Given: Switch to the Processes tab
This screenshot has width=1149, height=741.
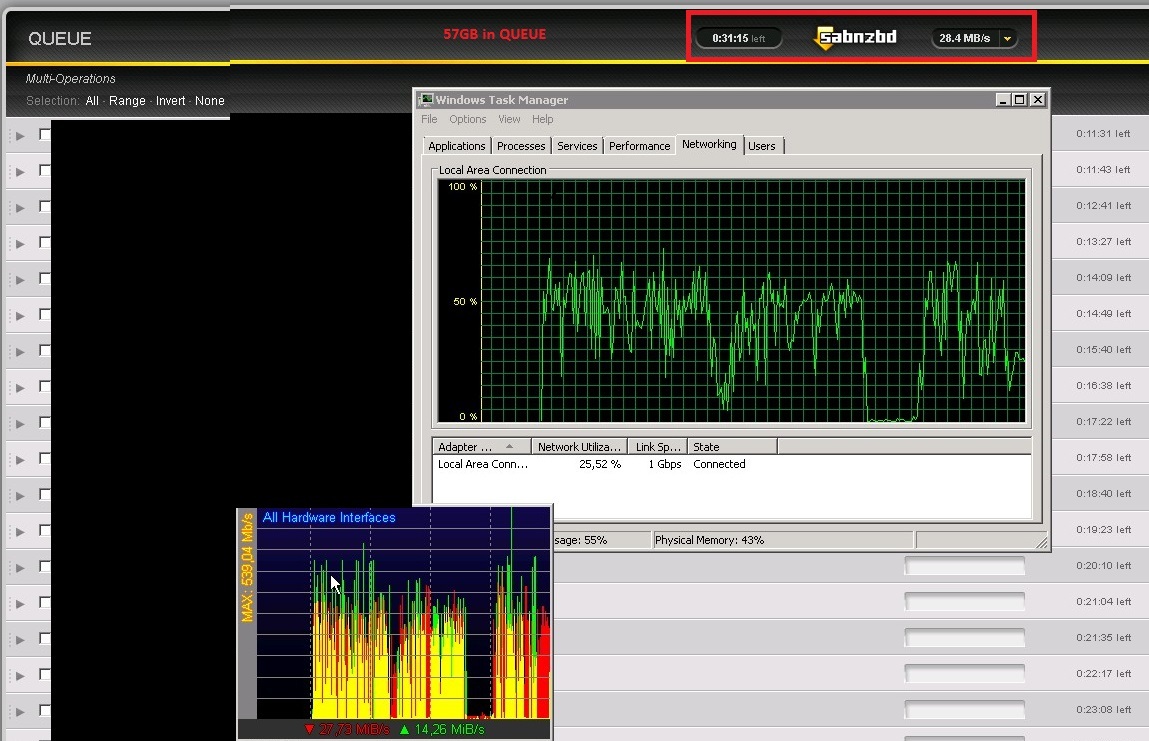Looking at the screenshot, I should point(521,146).
